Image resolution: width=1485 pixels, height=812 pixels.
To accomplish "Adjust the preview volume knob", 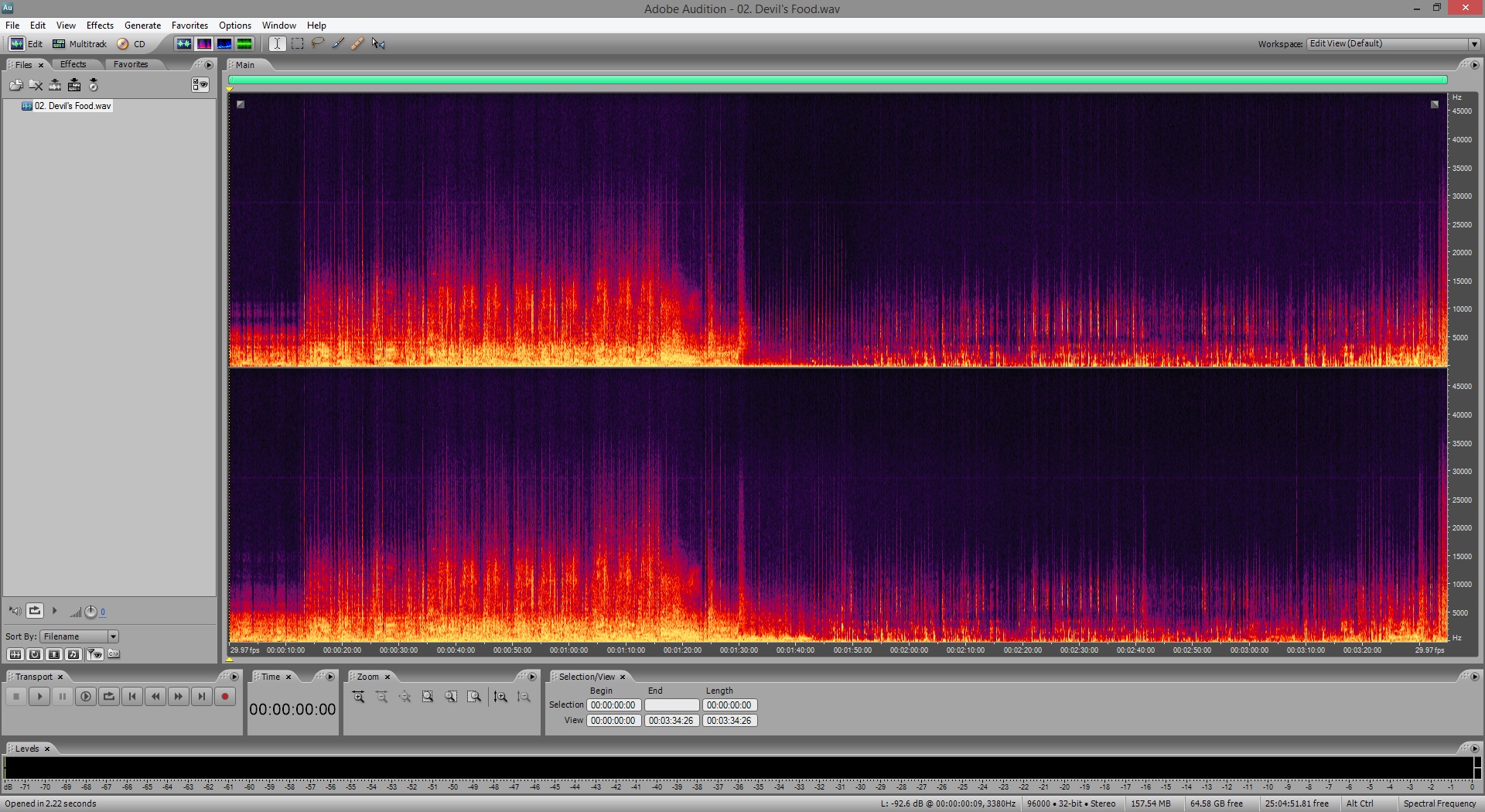I will 90,612.
